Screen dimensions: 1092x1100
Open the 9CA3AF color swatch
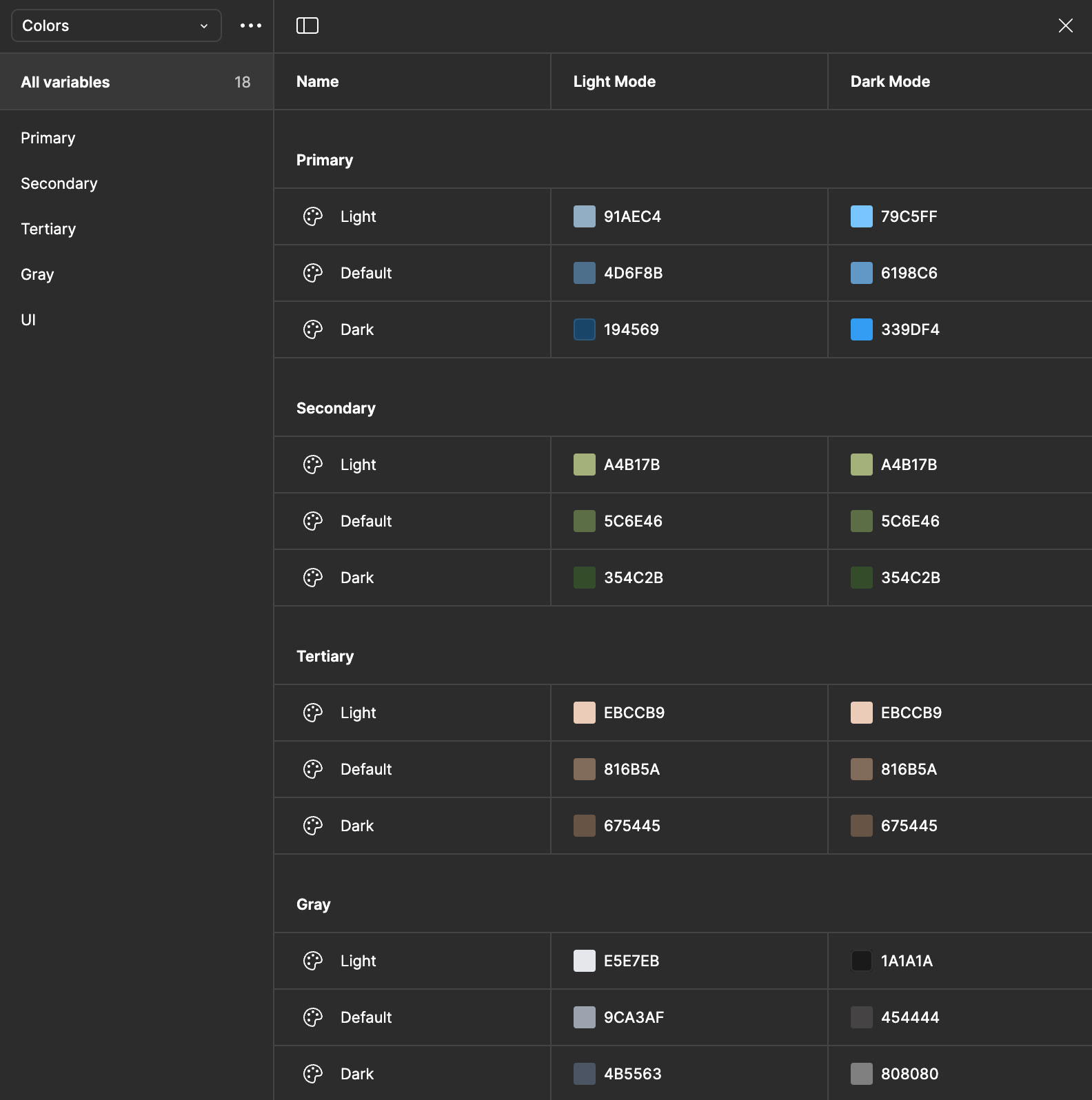click(585, 1017)
